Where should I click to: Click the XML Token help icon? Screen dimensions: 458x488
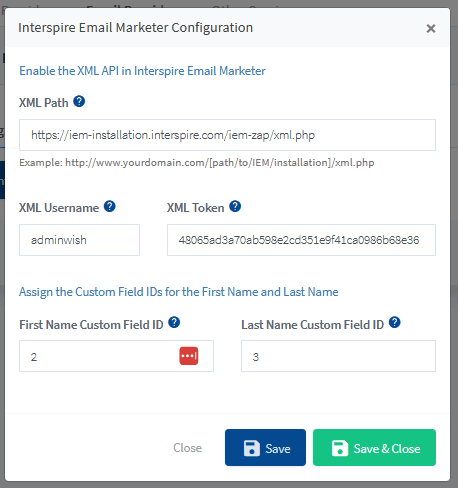(235, 206)
